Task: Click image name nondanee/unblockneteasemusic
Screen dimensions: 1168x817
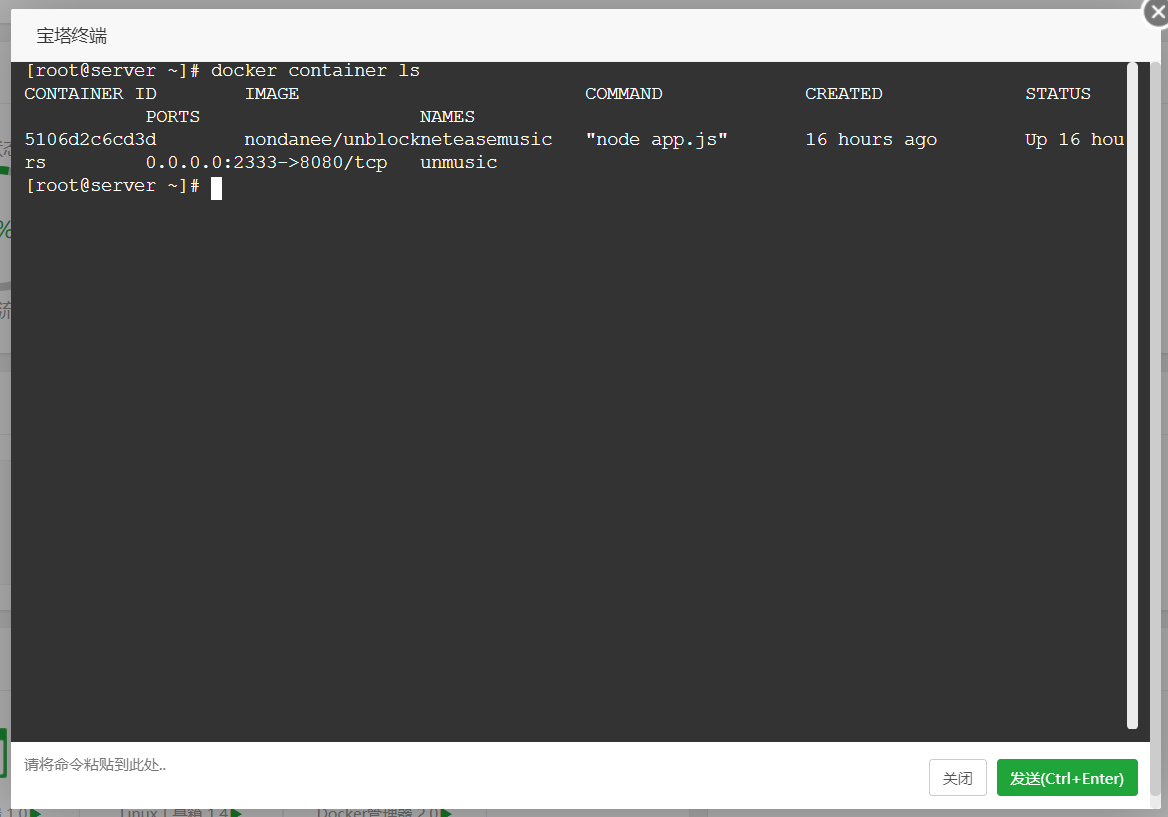Action: point(399,139)
